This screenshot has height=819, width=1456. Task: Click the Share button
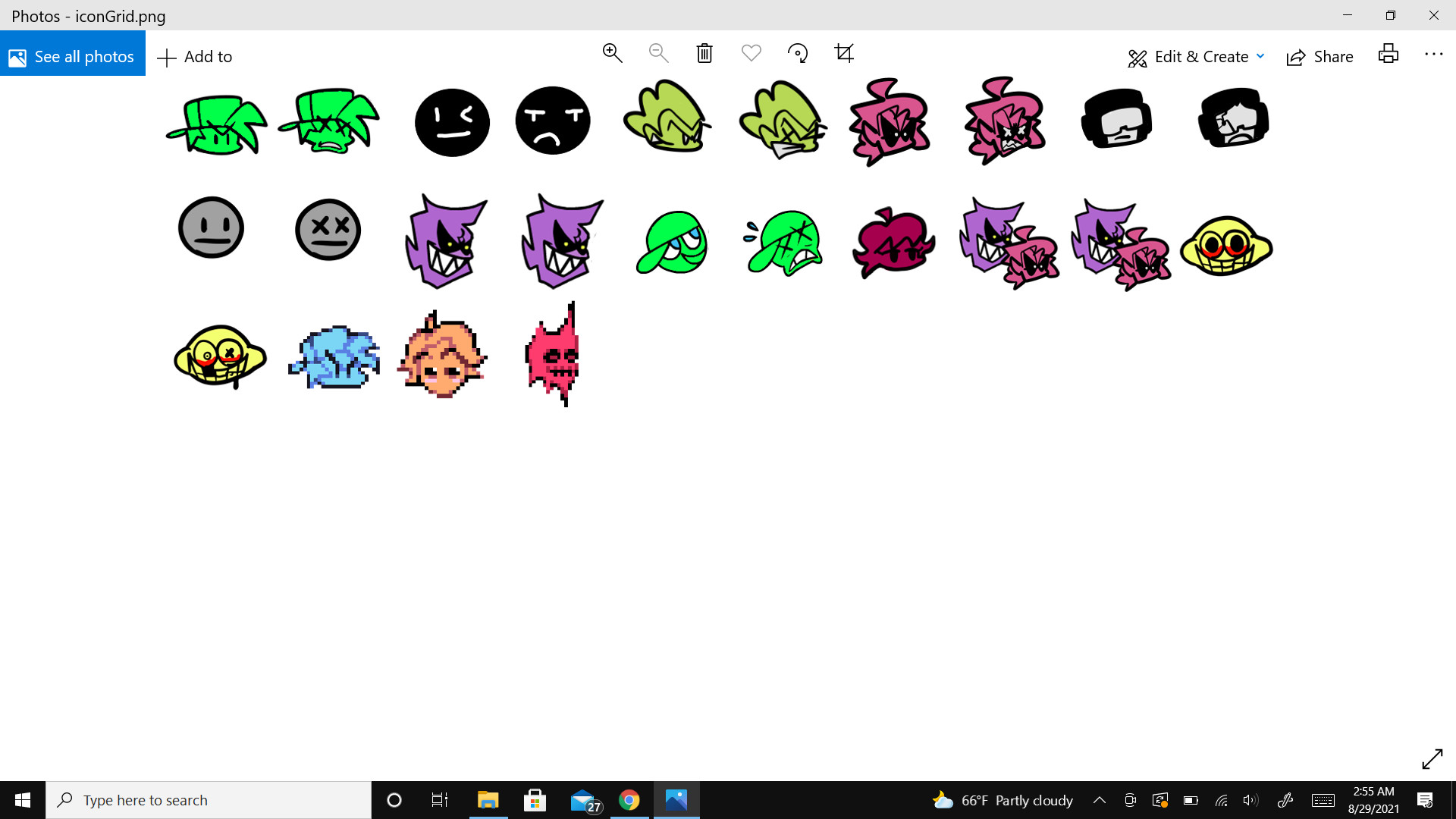click(1320, 57)
